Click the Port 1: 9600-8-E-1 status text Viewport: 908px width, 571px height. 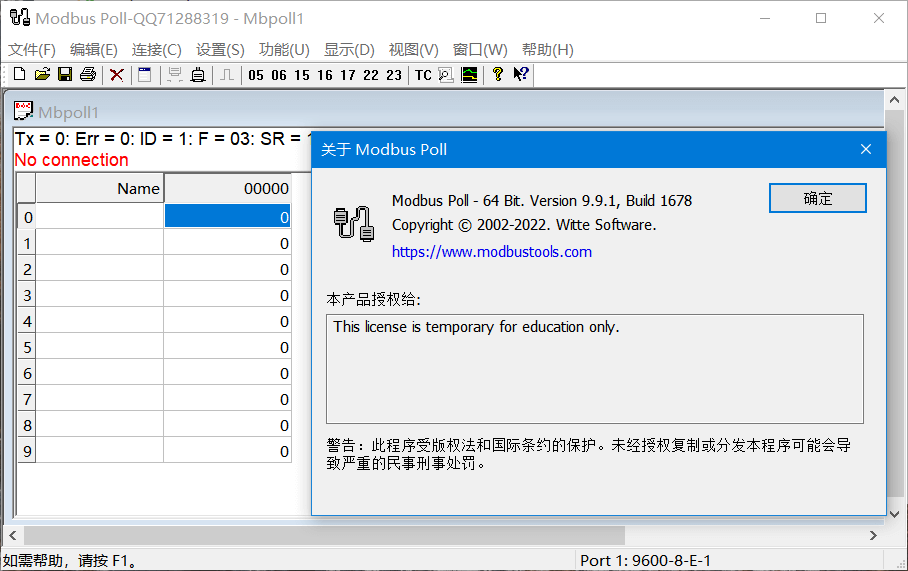click(x=645, y=561)
